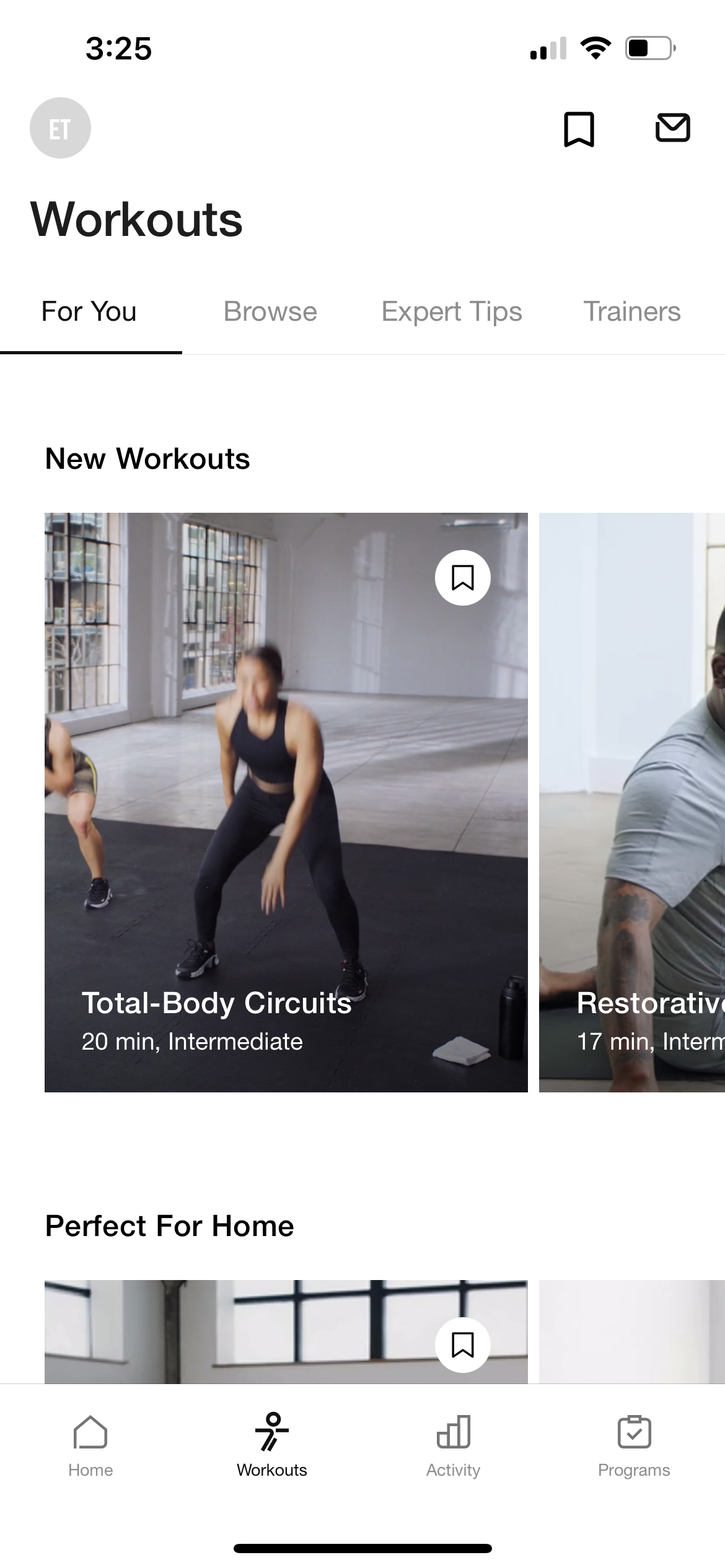Switch to the Trainers tab

(x=632, y=311)
